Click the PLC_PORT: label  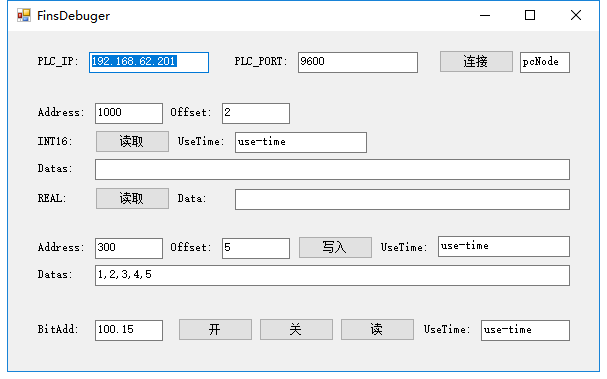tap(261, 62)
